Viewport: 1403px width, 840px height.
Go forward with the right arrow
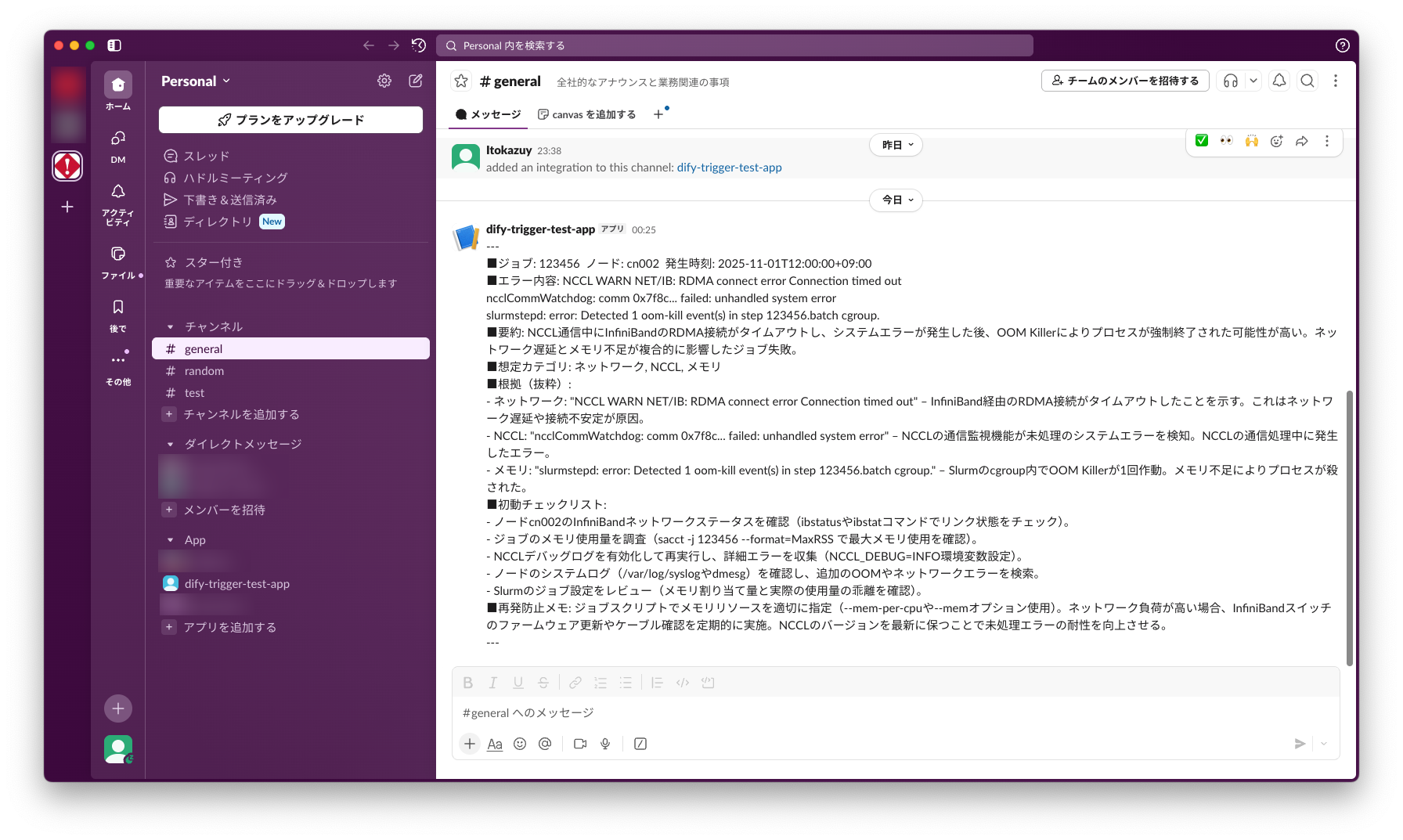point(394,45)
